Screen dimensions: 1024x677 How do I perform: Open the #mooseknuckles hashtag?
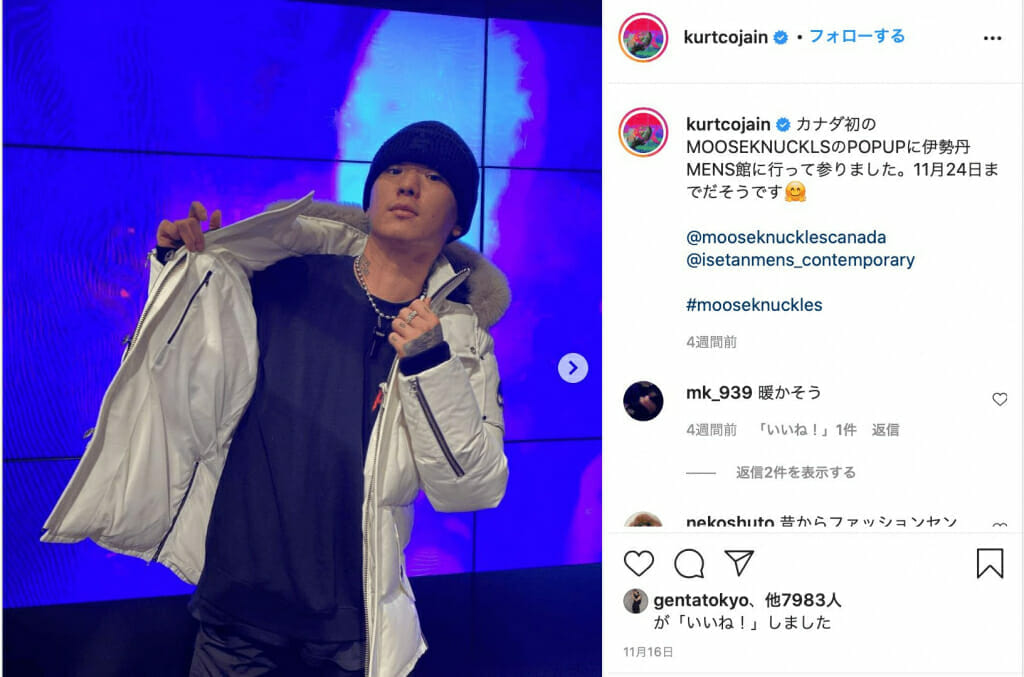point(754,305)
